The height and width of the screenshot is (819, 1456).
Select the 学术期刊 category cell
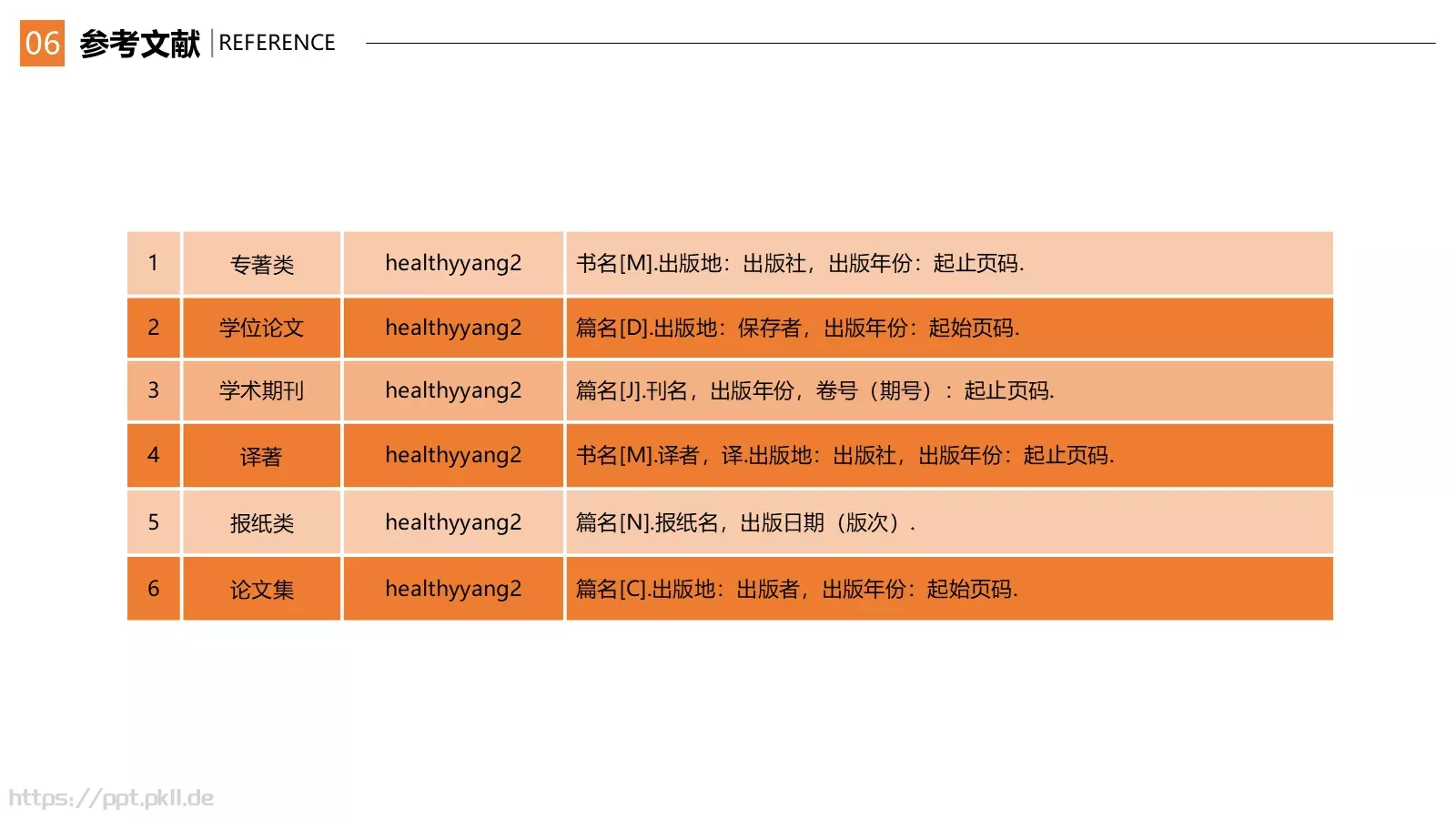(262, 390)
